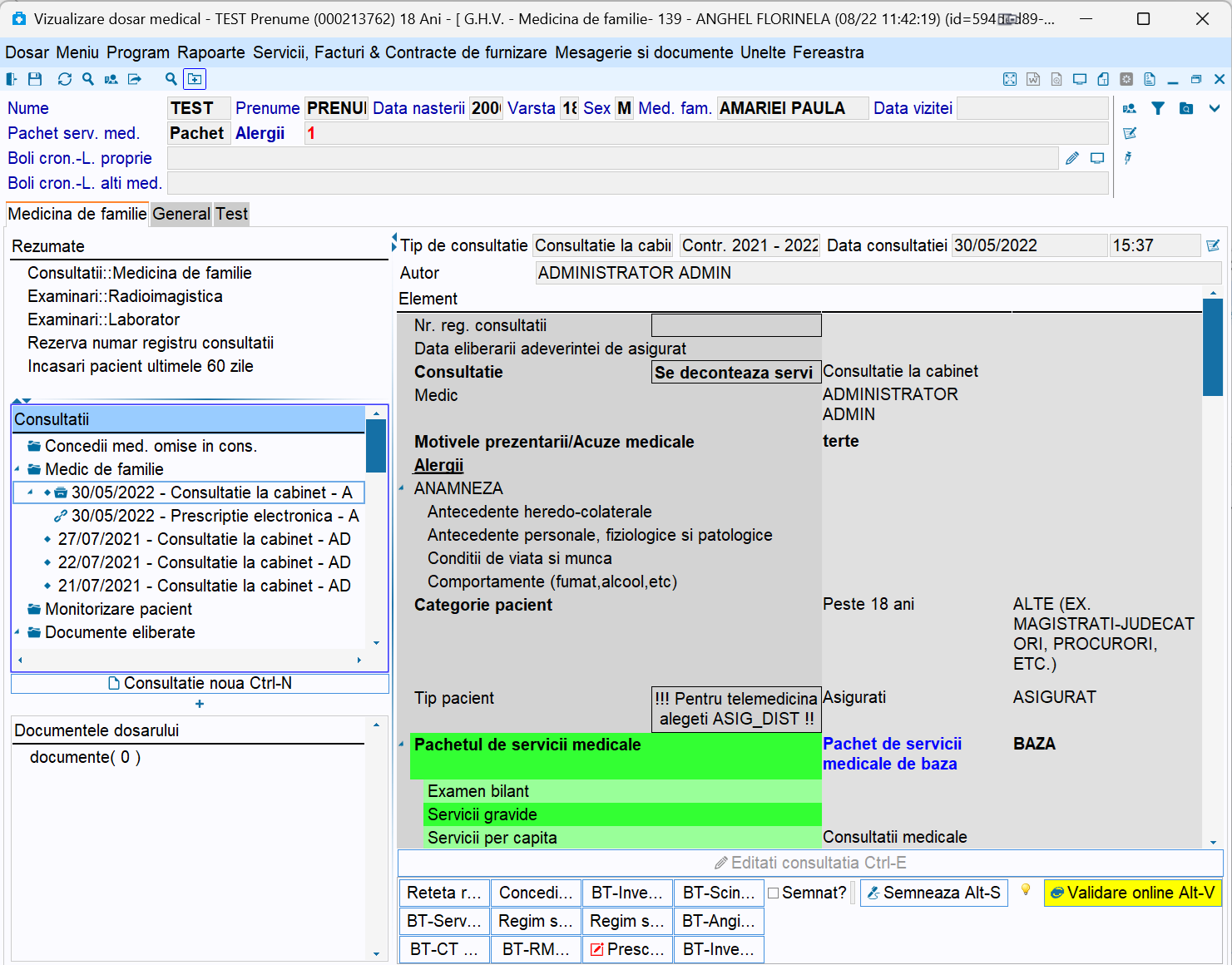
Task: Collapse the ANAMNEZA section
Action: pyautogui.click(x=402, y=488)
